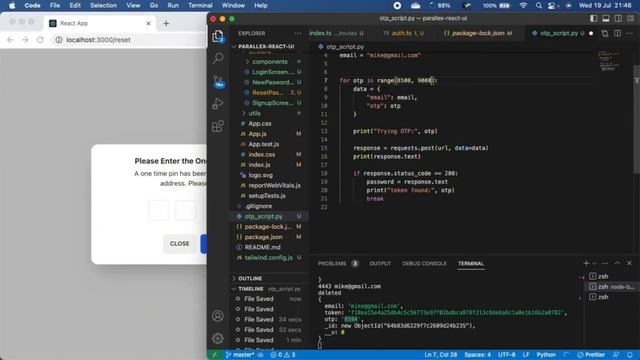Close the React App browser tab
Screen dimensions: 640x360
click(x=149, y=24)
